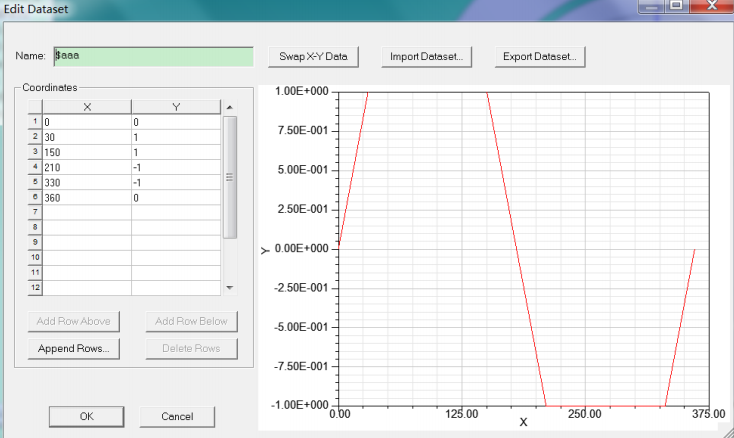This screenshot has height=438, width=734.
Task: Click the X cell in row 1
Action: click(87, 122)
